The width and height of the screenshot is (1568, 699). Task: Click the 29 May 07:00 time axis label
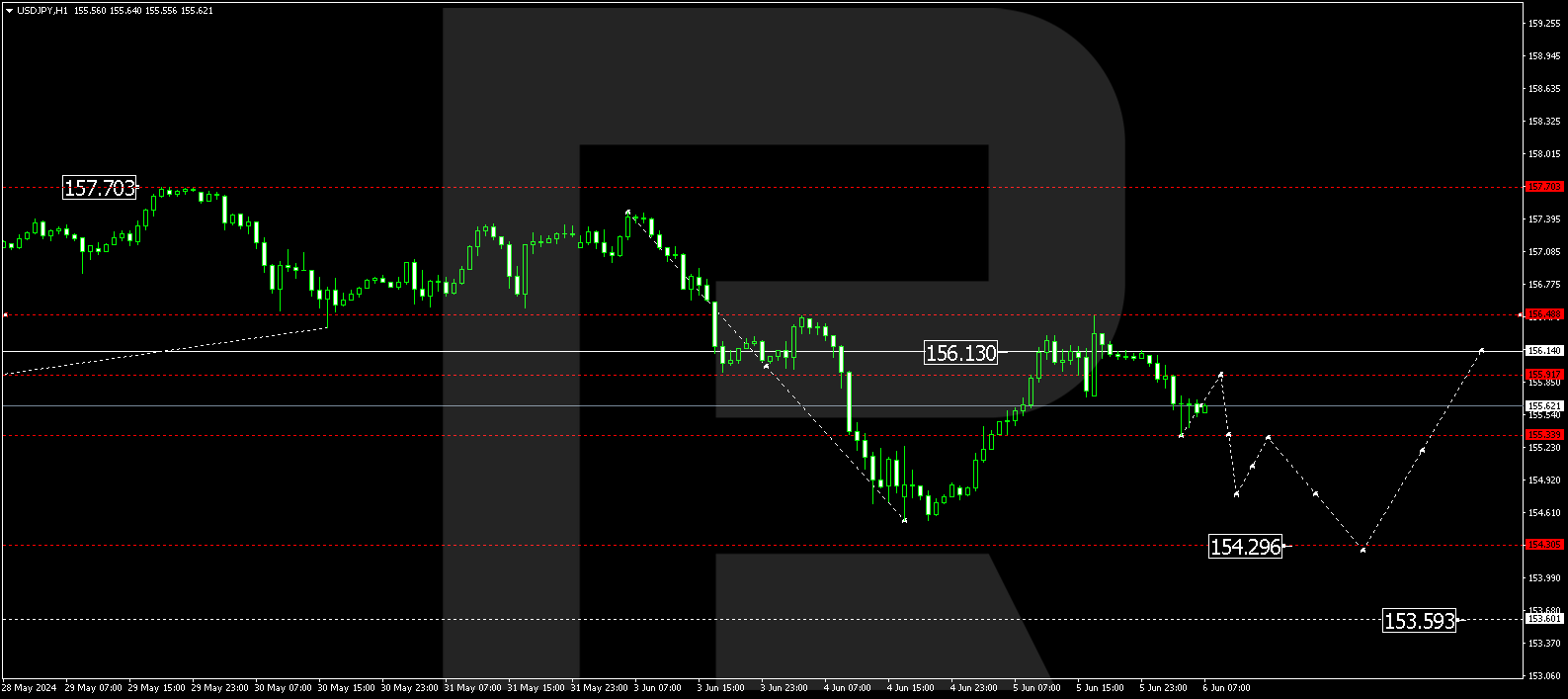(x=93, y=688)
